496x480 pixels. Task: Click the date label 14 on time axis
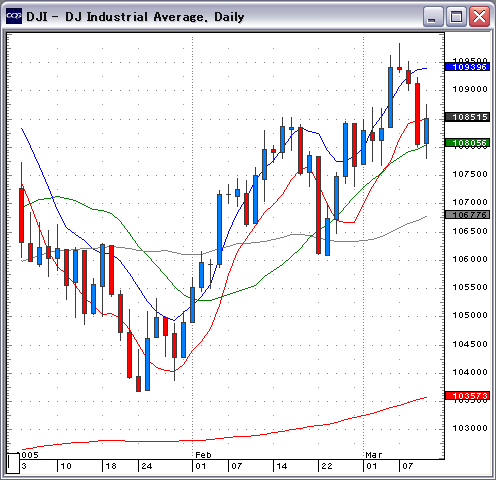pos(282,466)
